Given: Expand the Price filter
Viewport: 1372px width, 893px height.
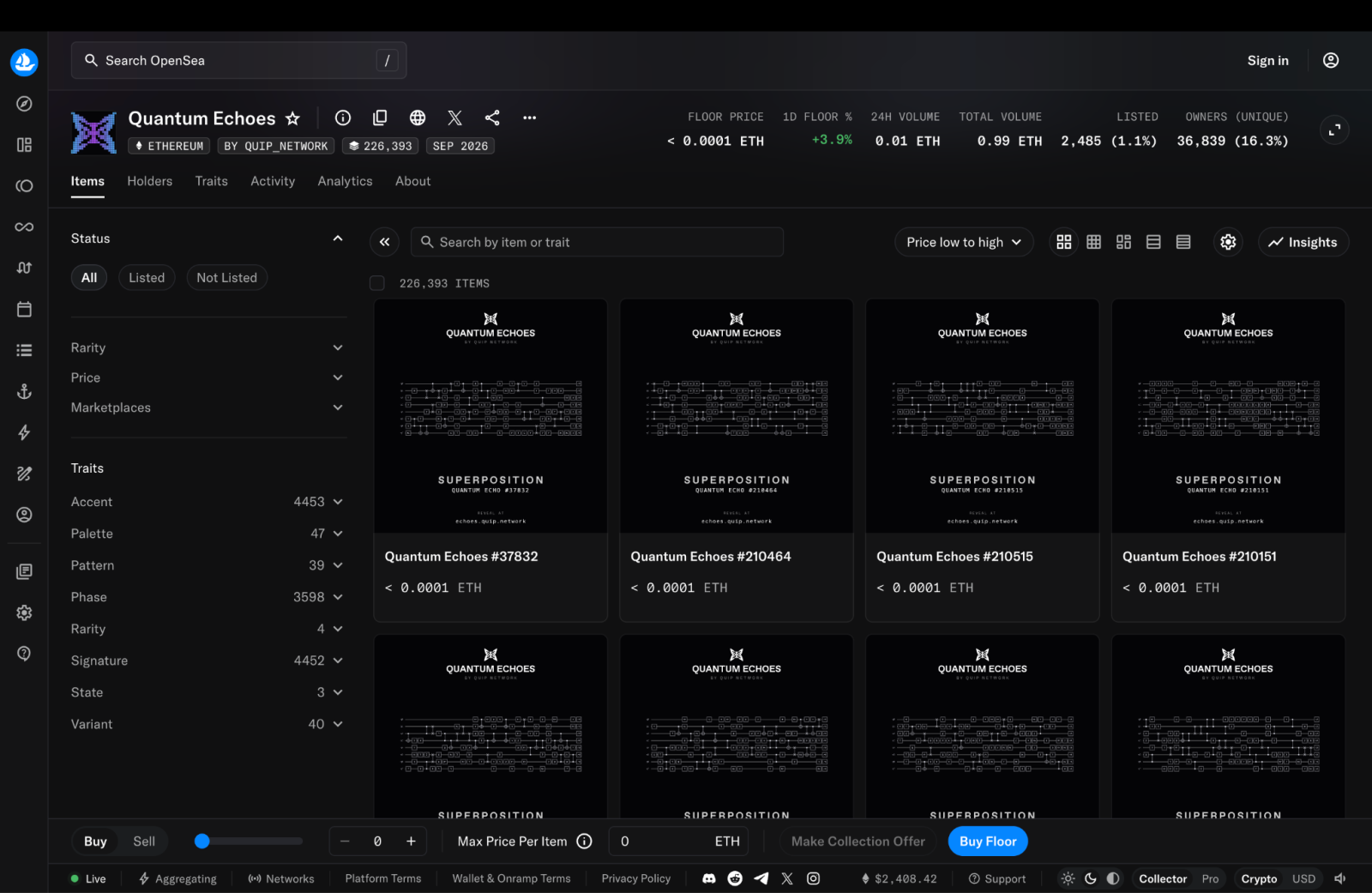Looking at the screenshot, I should click(x=207, y=377).
